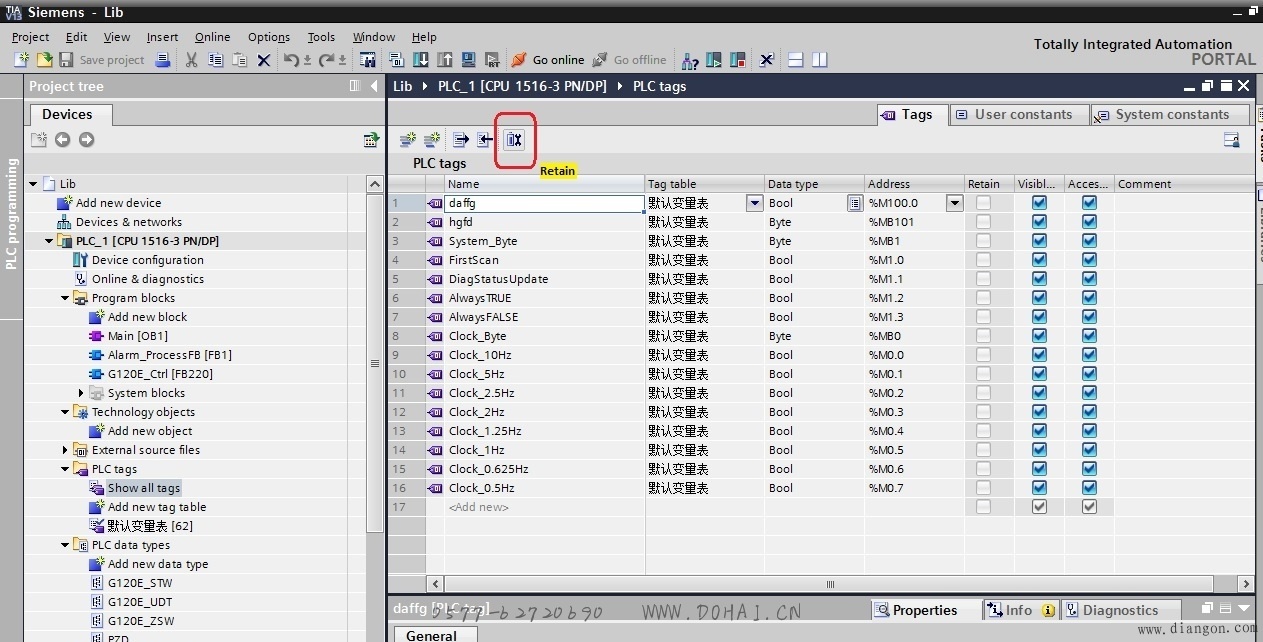Print using the printer toolbar icon
Image resolution: width=1263 pixels, height=642 pixels.
(x=161, y=60)
